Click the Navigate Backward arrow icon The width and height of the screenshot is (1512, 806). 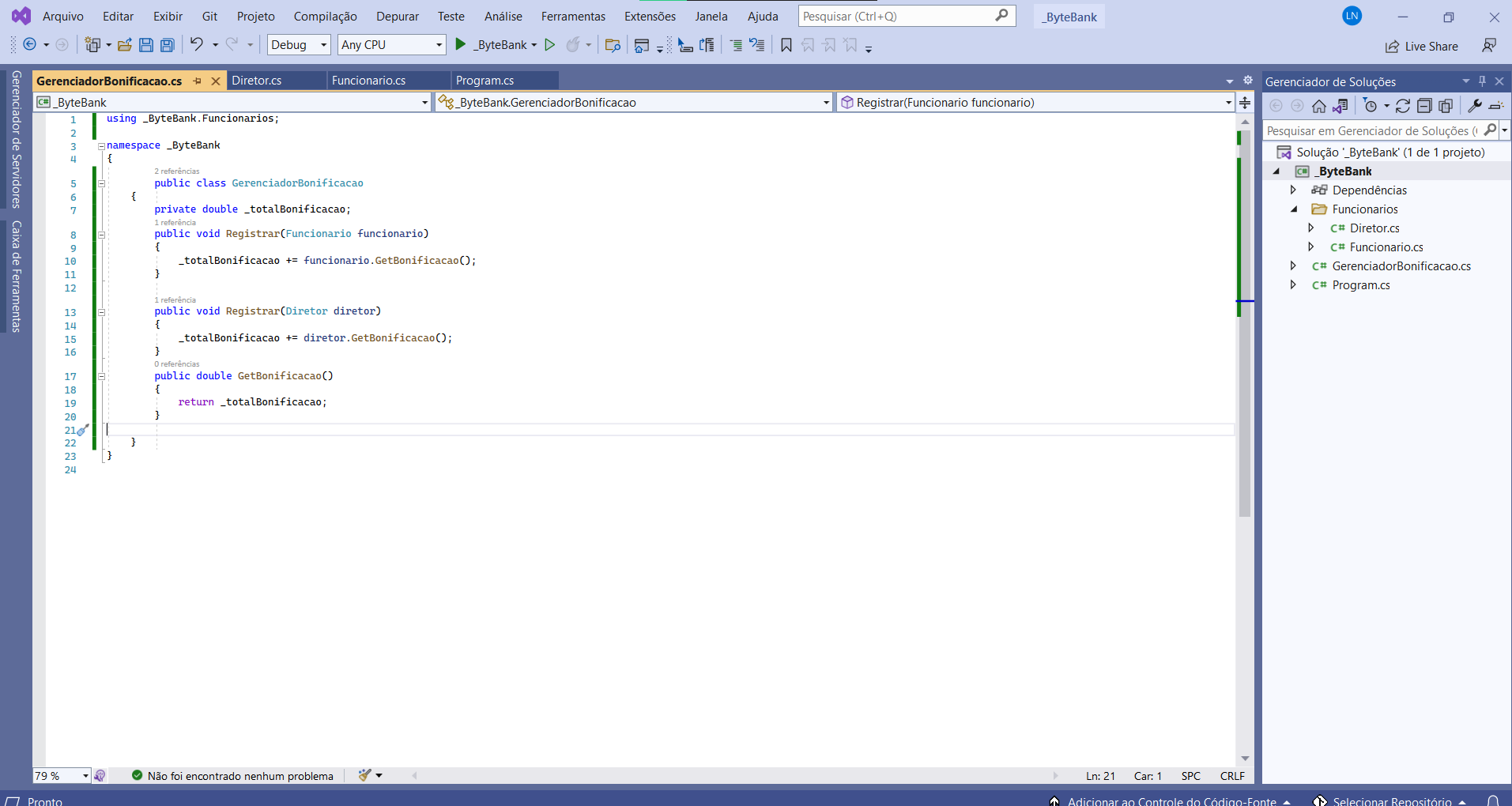pyautogui.click(x=29, y=45)
